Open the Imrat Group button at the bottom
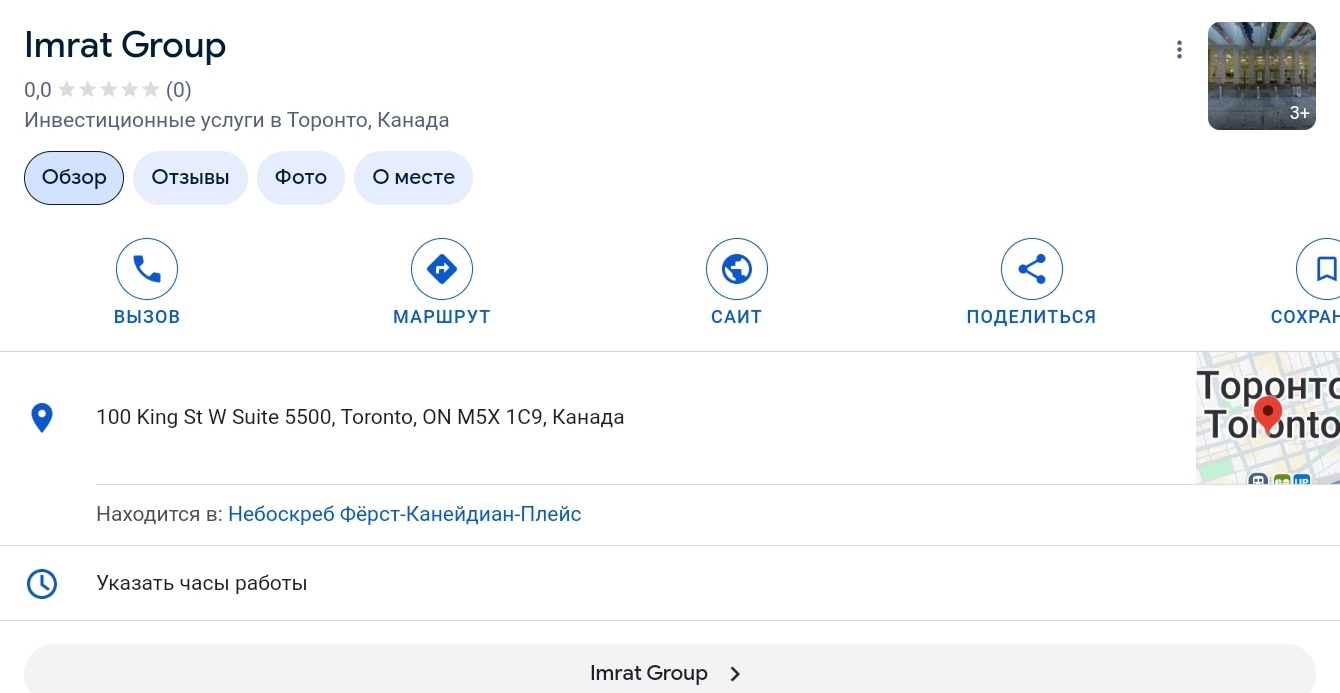This screenshot has height=693, width=1340. click(669, 669)
